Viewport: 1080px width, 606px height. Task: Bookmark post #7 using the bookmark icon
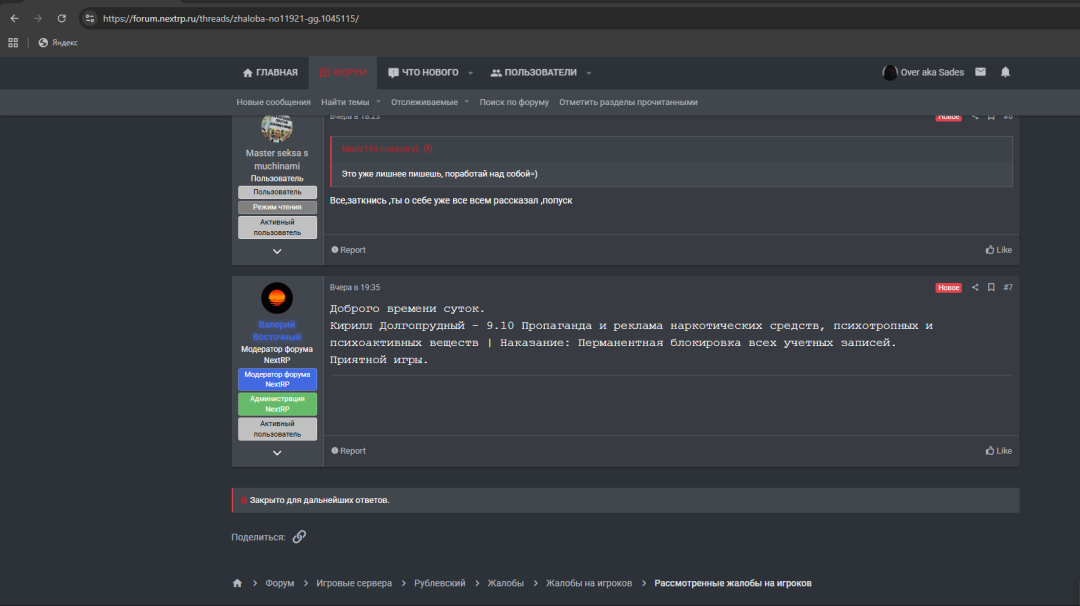(990, 287)
